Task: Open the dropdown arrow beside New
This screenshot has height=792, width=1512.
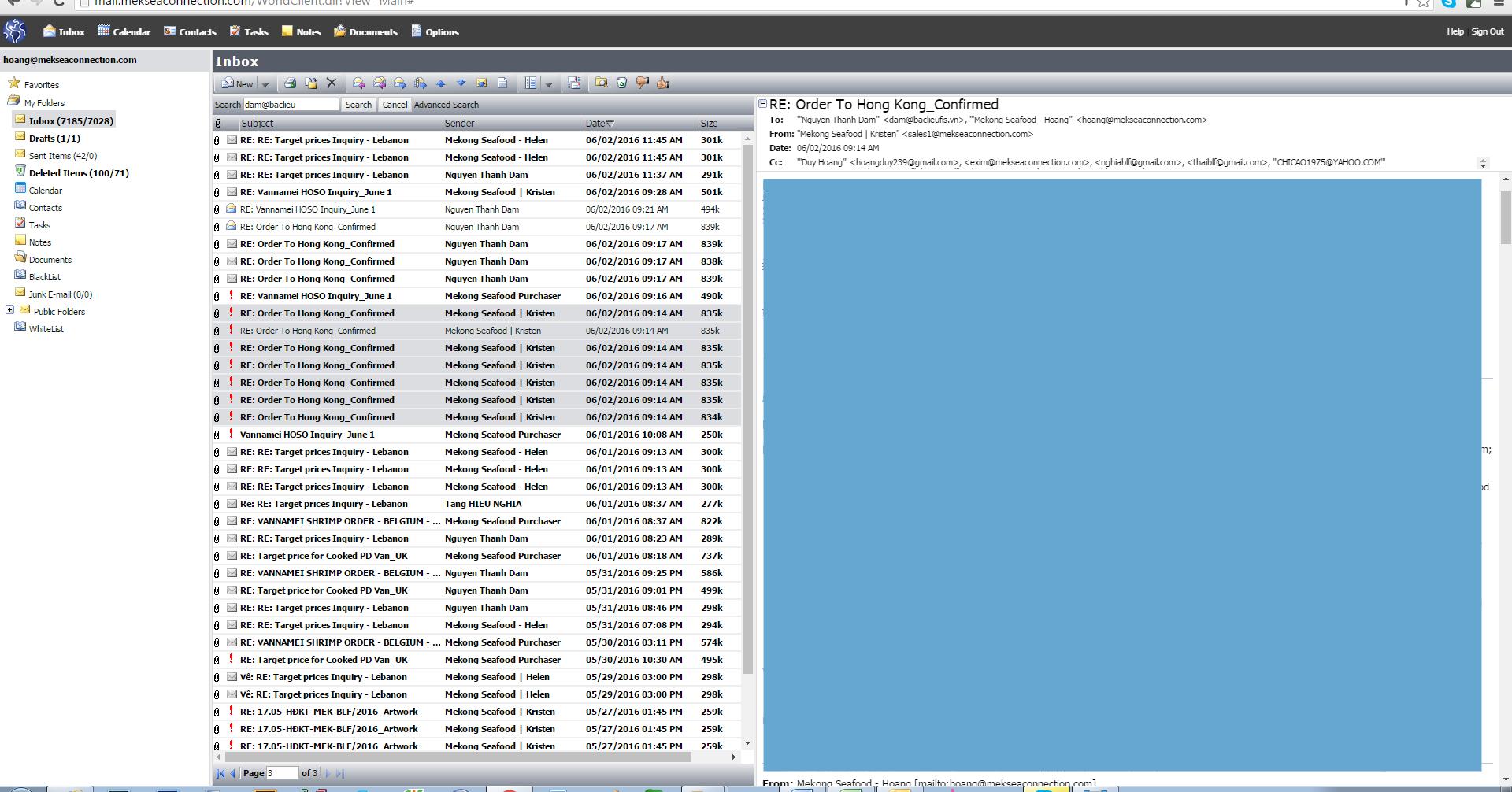Action: [x=265, y=84]
